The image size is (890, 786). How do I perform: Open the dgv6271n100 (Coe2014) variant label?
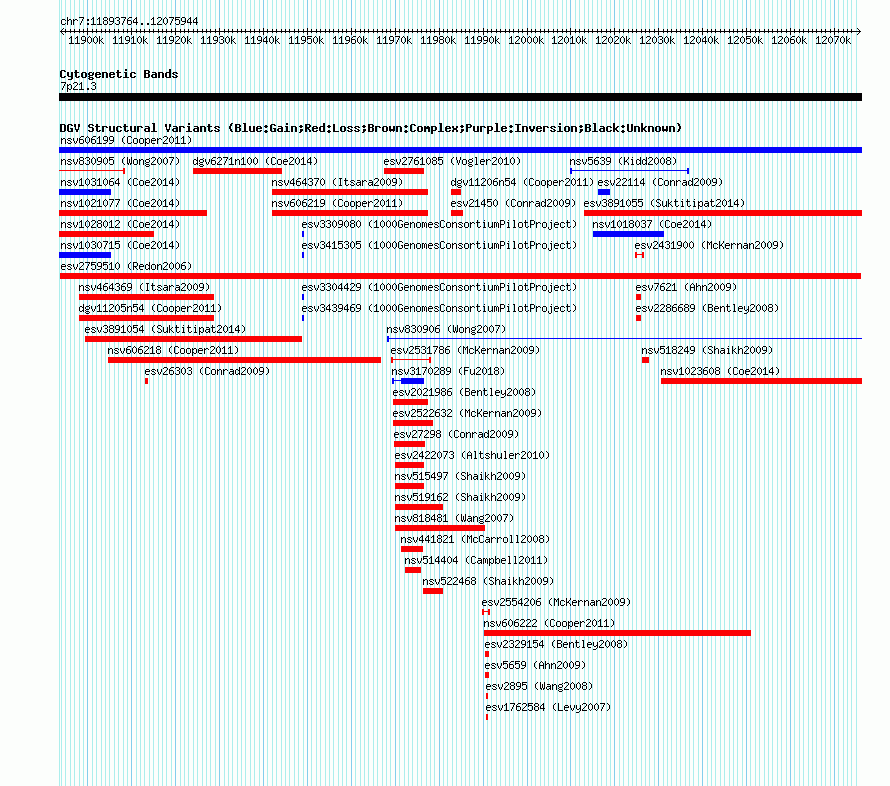(255, 161)
